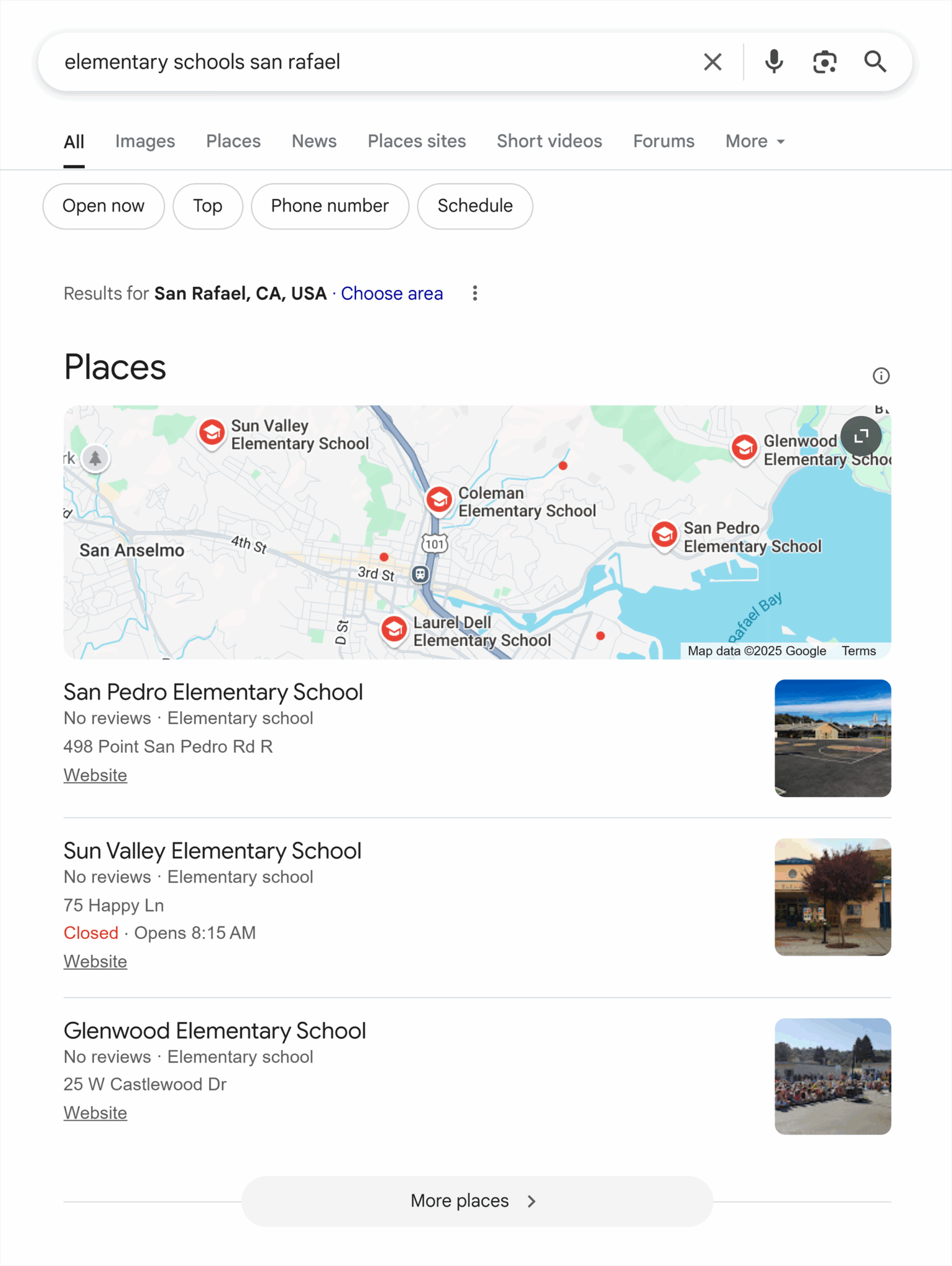This screenshot has height=1266, width=952.
Task: Open Glenwood Elementary School result title
Action: 215,1031
